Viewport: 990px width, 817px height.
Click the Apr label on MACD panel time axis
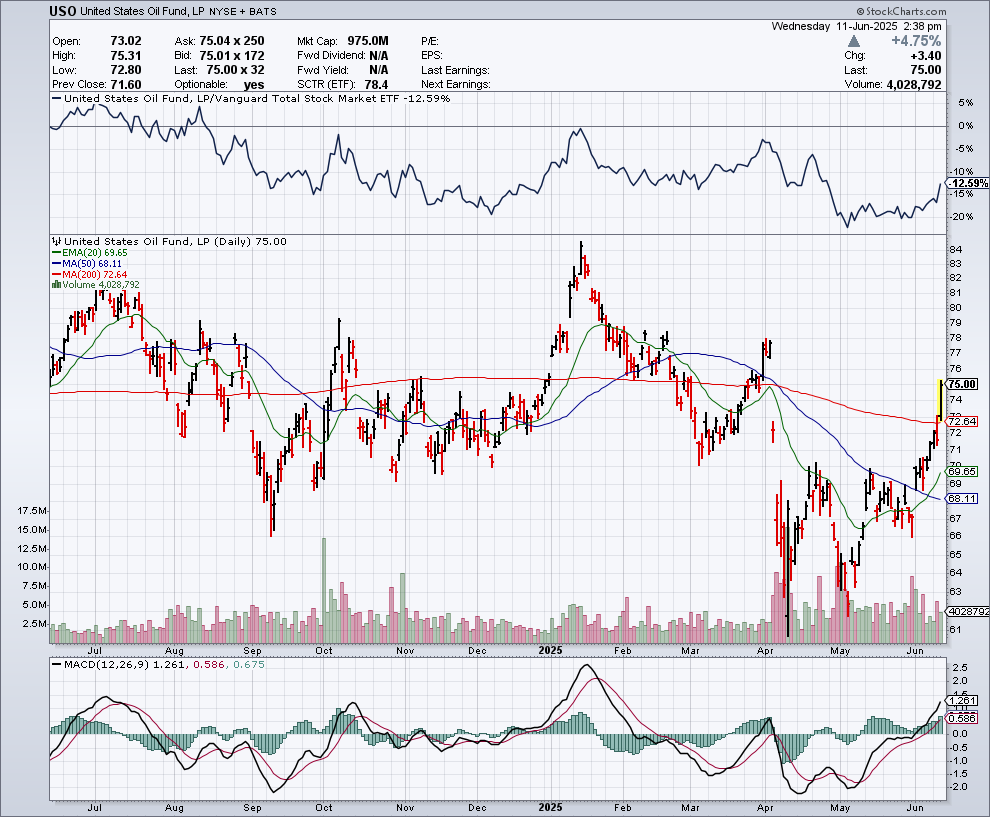(765, 808)
